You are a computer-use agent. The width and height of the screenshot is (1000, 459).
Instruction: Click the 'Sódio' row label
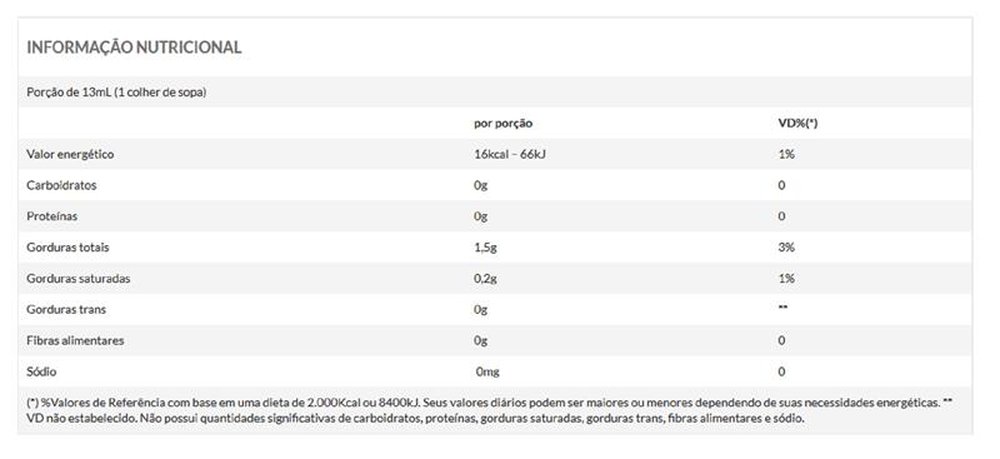coord(42,371)
